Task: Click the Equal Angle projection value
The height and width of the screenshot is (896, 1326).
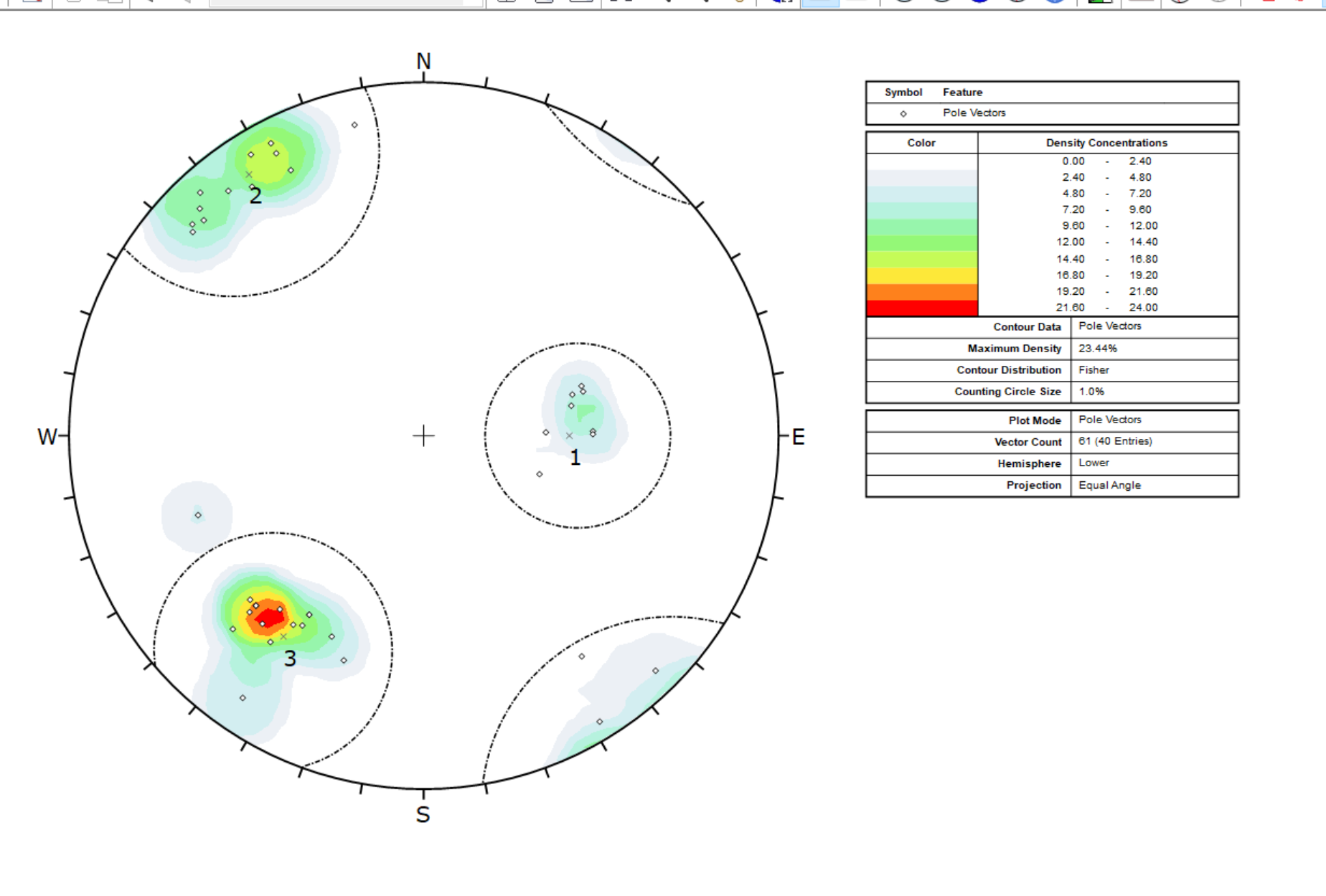Action: (1109, 486)
